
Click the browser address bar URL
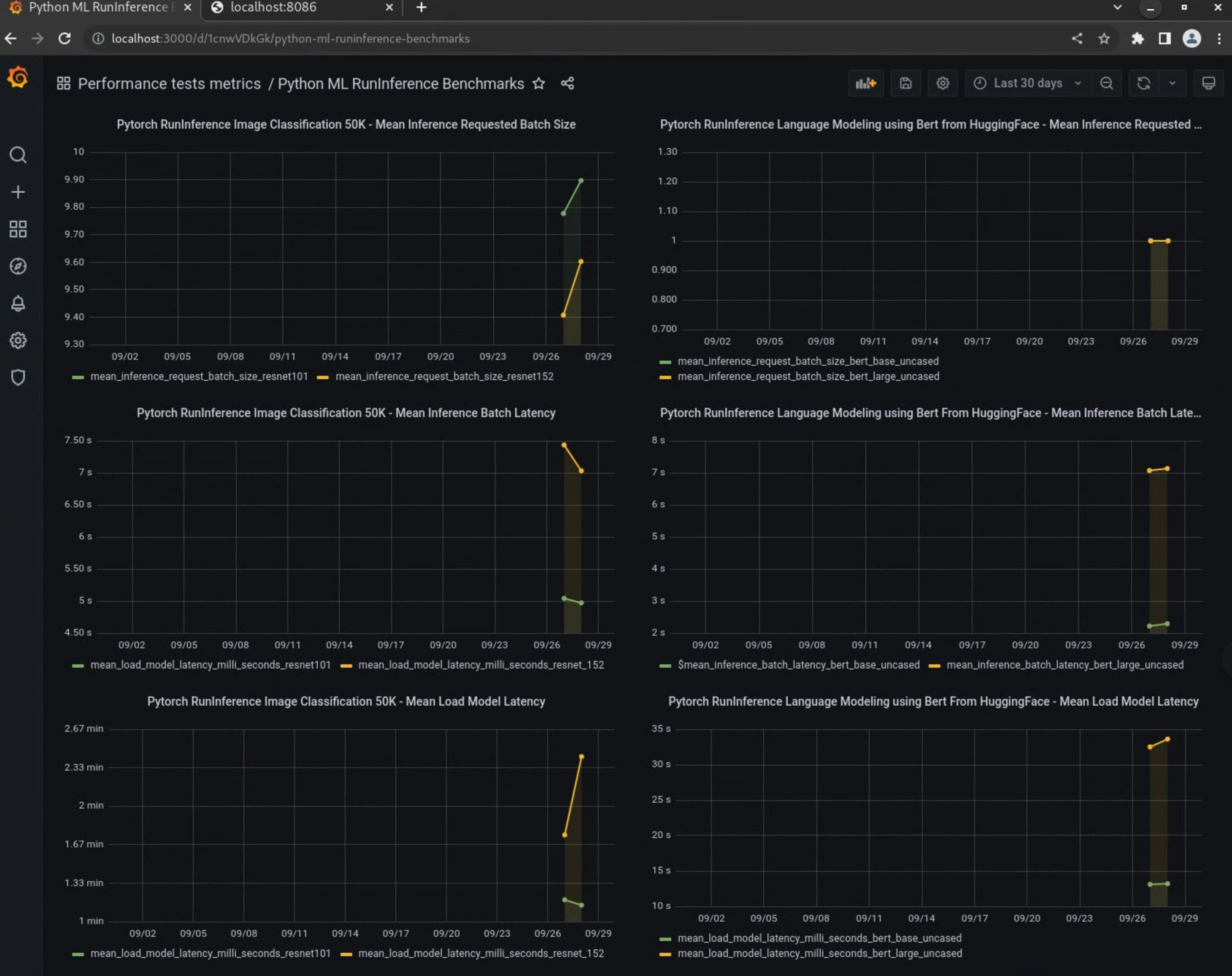[290, 38]
